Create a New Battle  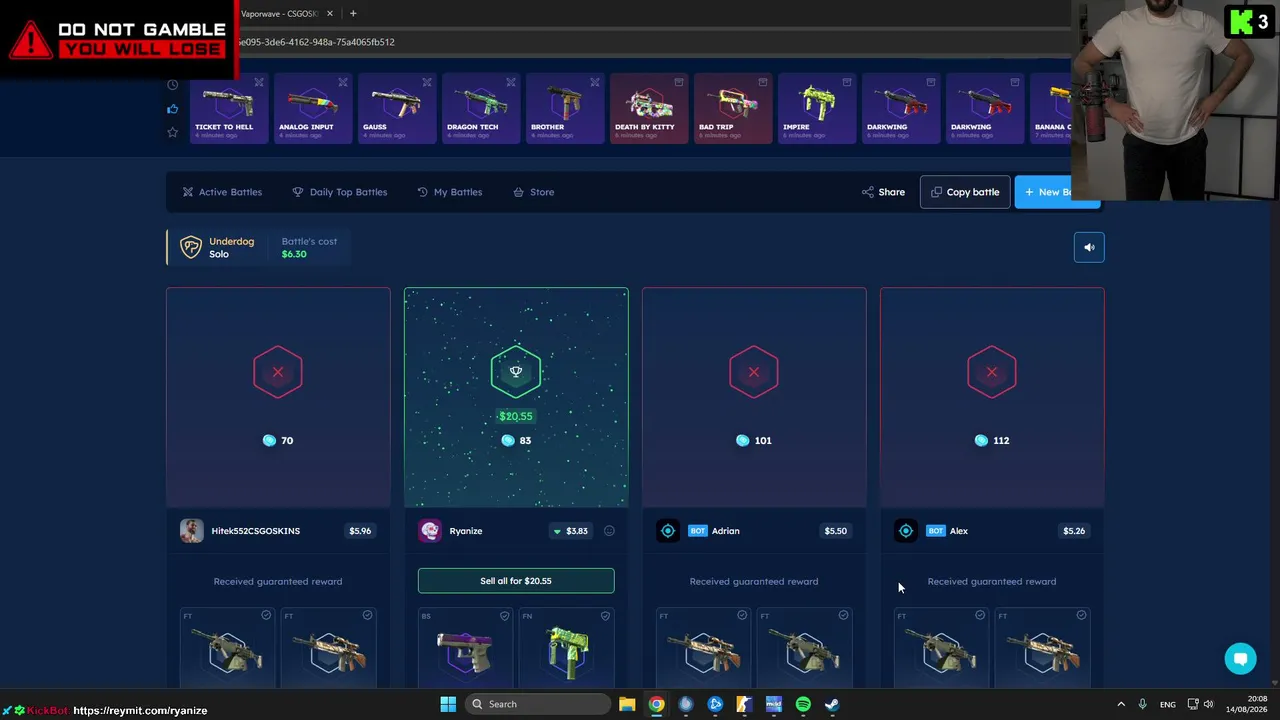(1057, 192)
